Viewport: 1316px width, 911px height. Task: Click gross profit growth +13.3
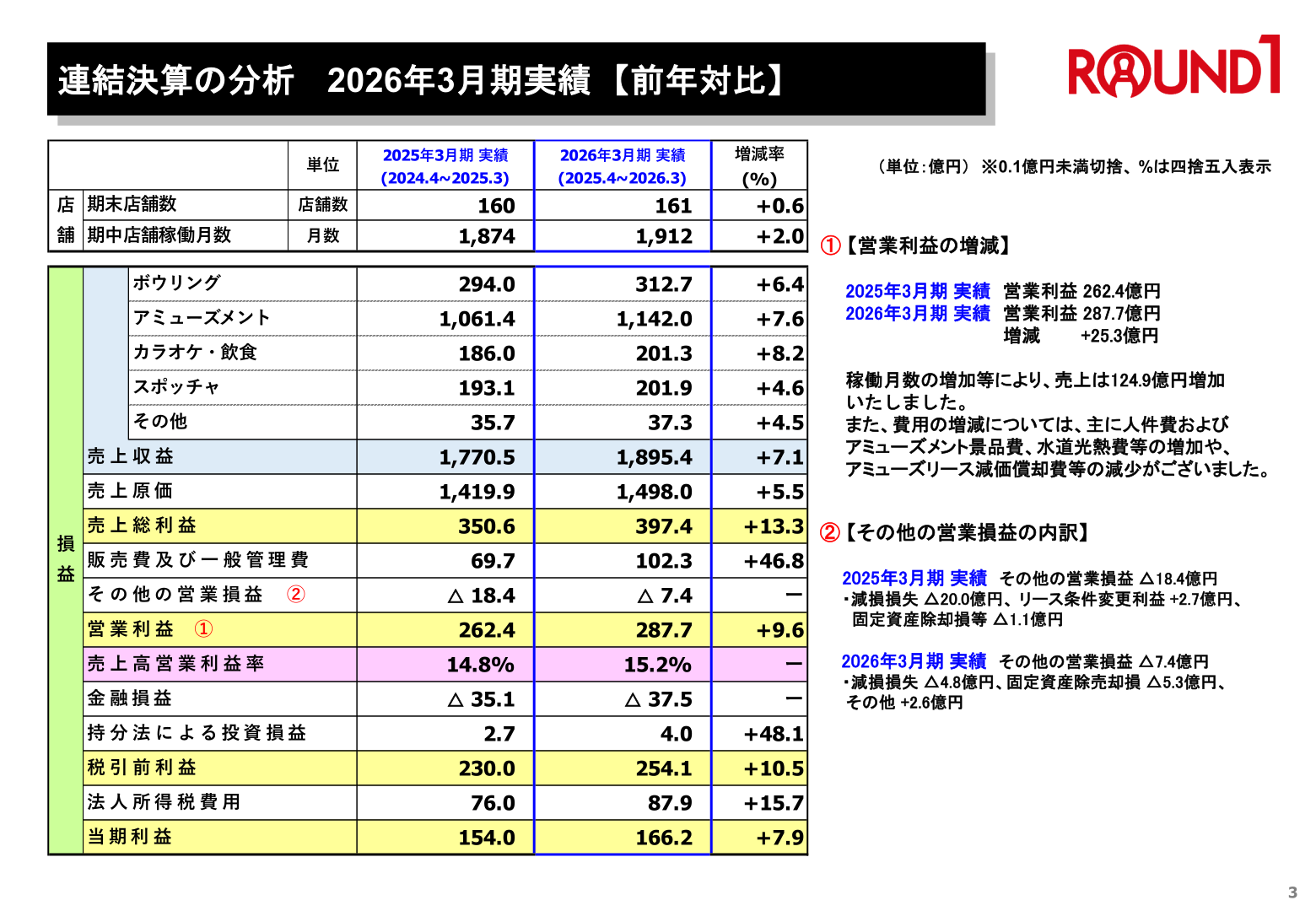pyautogui.click(x=774, y=526)
